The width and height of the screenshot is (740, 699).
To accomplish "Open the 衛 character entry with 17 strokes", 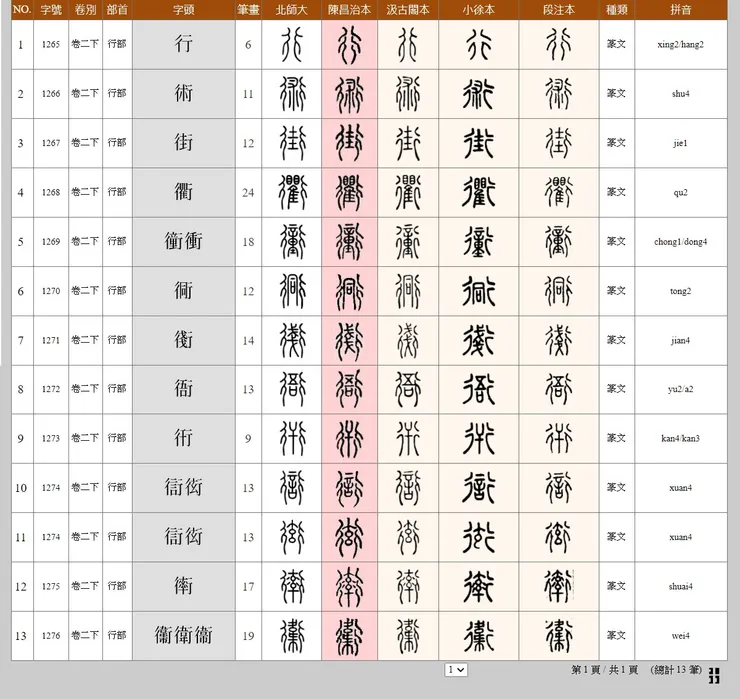I will coord(184,586).
